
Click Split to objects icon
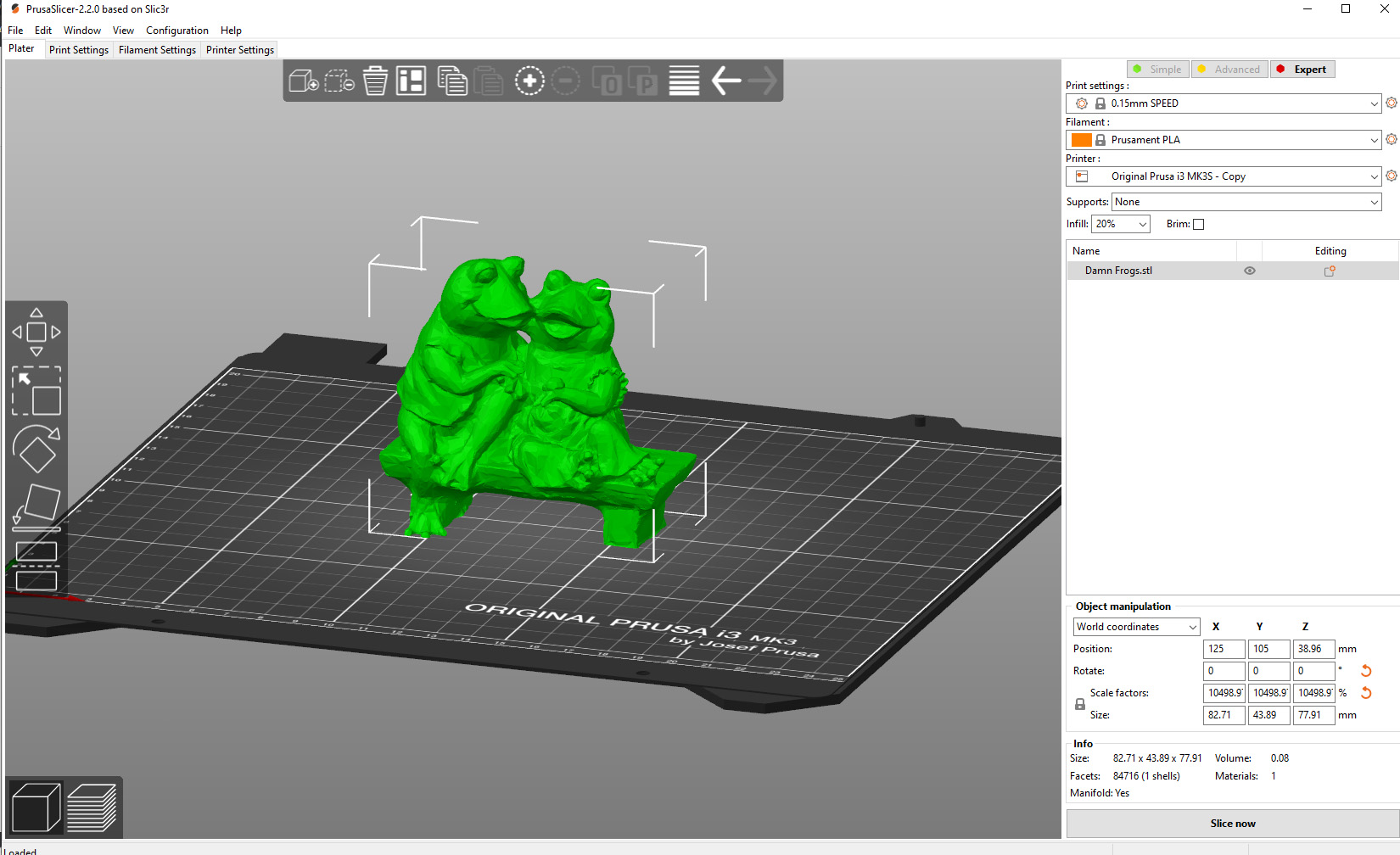607,81
